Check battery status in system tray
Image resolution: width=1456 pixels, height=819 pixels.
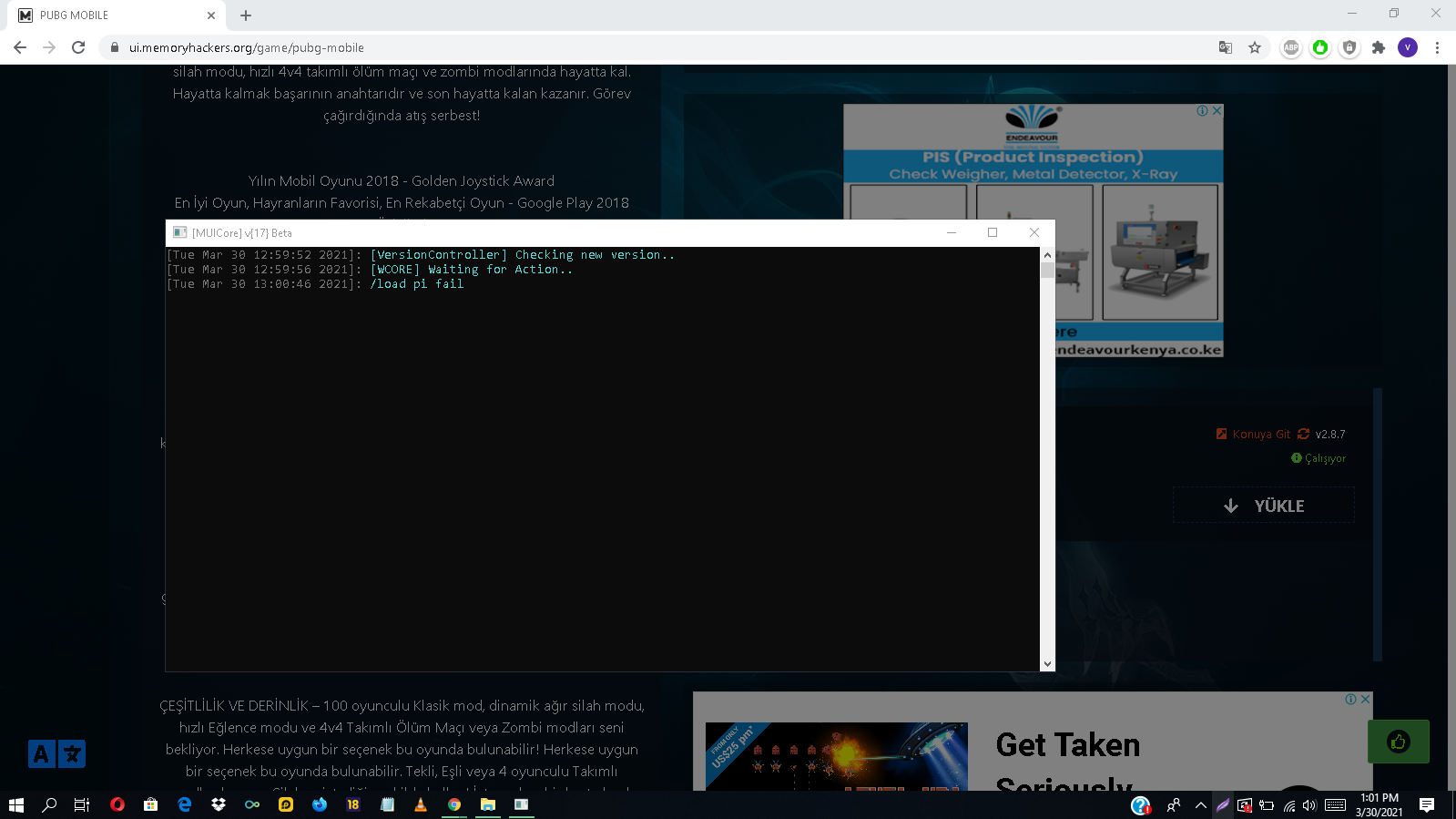click(x=1267, y=805)
